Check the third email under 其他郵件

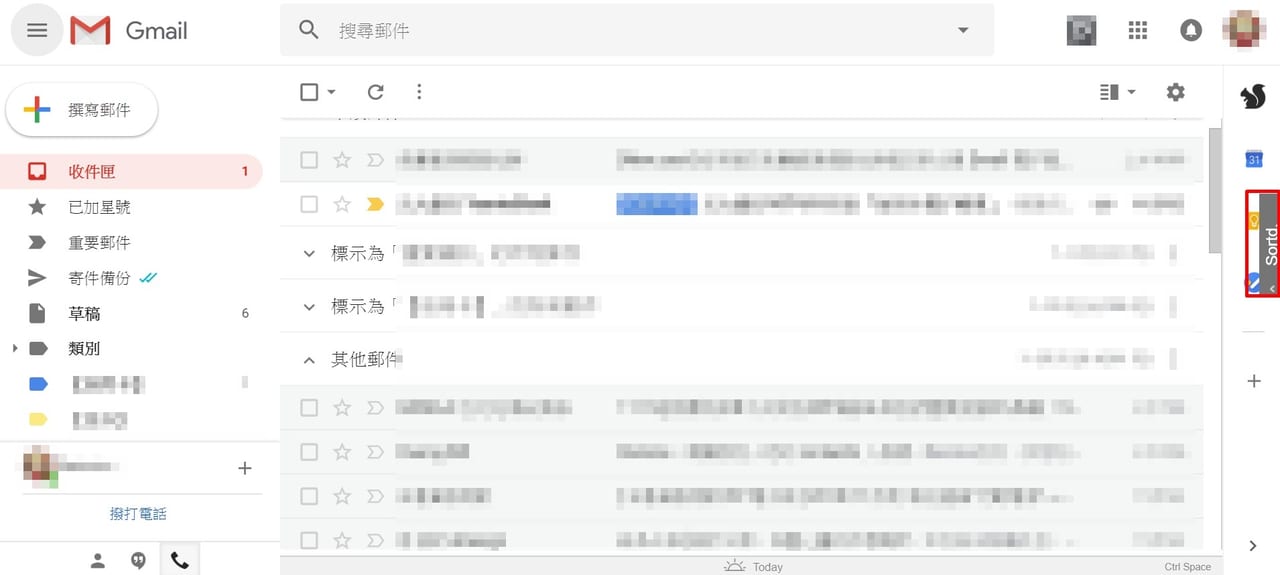[309, 496]
